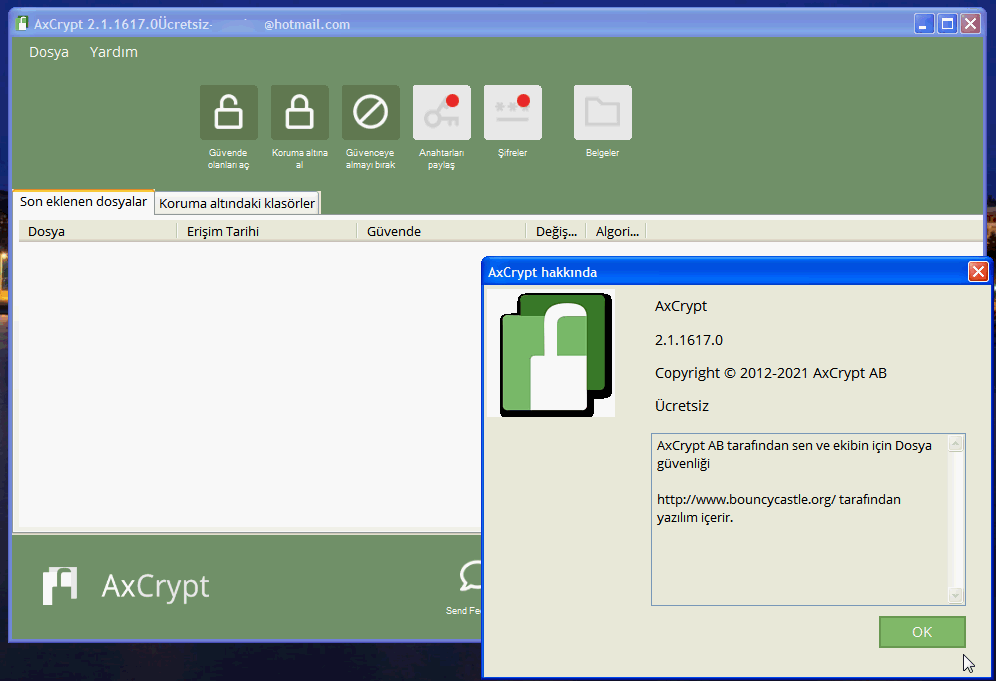Click the bouncycastle.org URL text

tap(746, 499)
